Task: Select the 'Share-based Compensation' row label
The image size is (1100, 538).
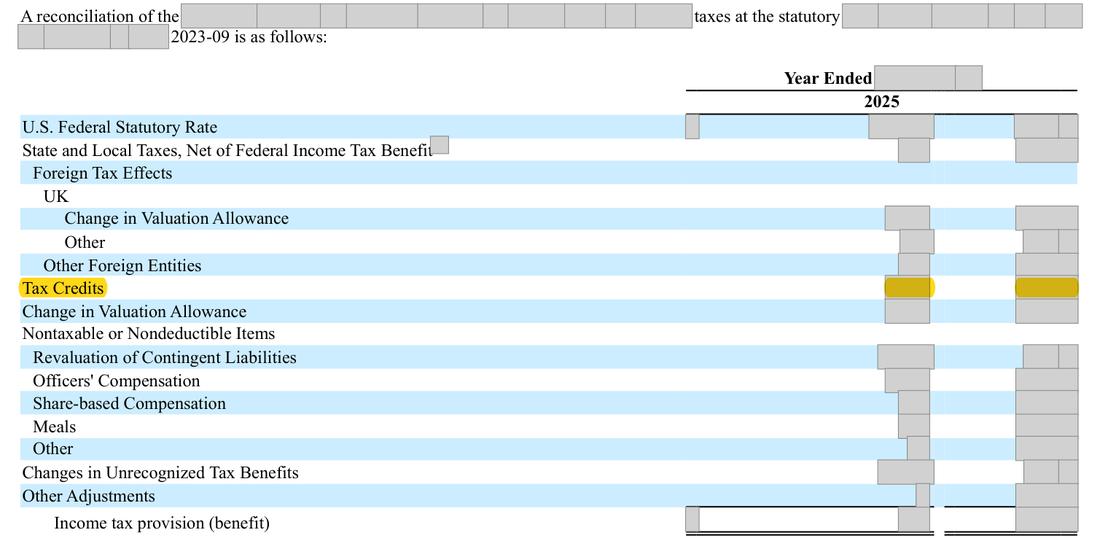Action: pyautogui.click(x=129, y=403)
